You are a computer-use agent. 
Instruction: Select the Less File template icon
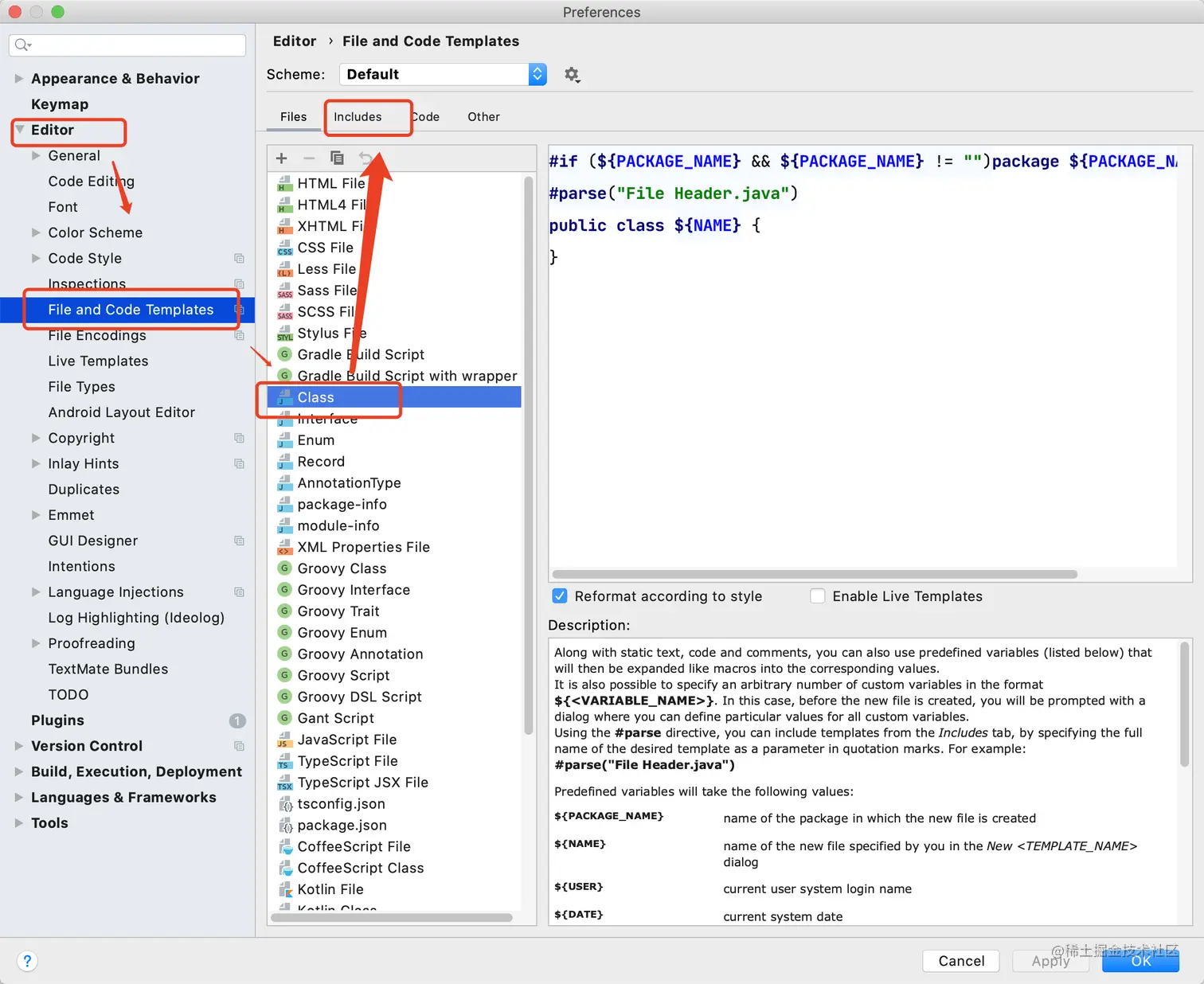click(x=284, y=270)
